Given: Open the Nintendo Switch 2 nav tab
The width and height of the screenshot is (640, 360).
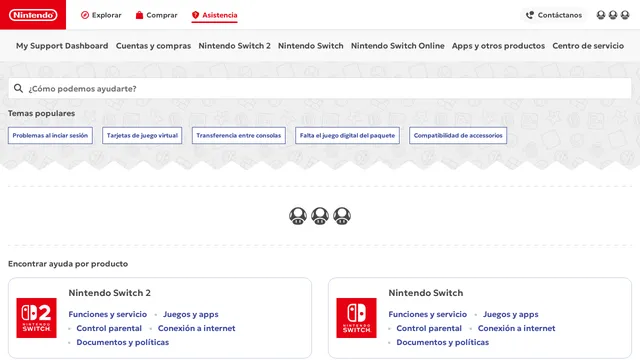Looking at the screenshot, I should [x=234, y=46].
